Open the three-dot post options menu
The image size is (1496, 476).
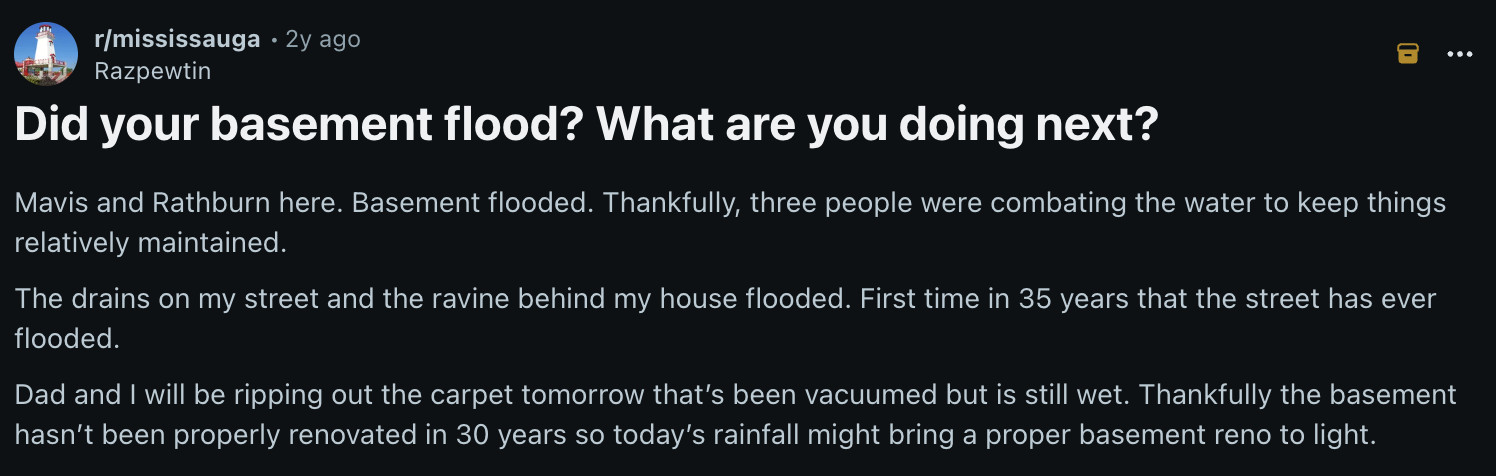pos(1460,55)
